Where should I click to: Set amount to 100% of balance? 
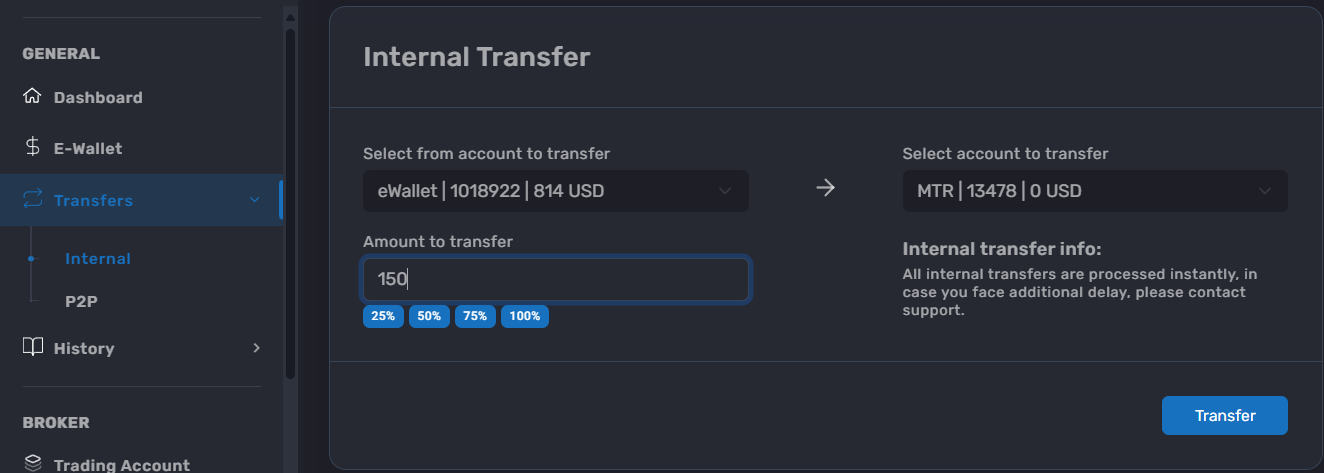(525, 316)
